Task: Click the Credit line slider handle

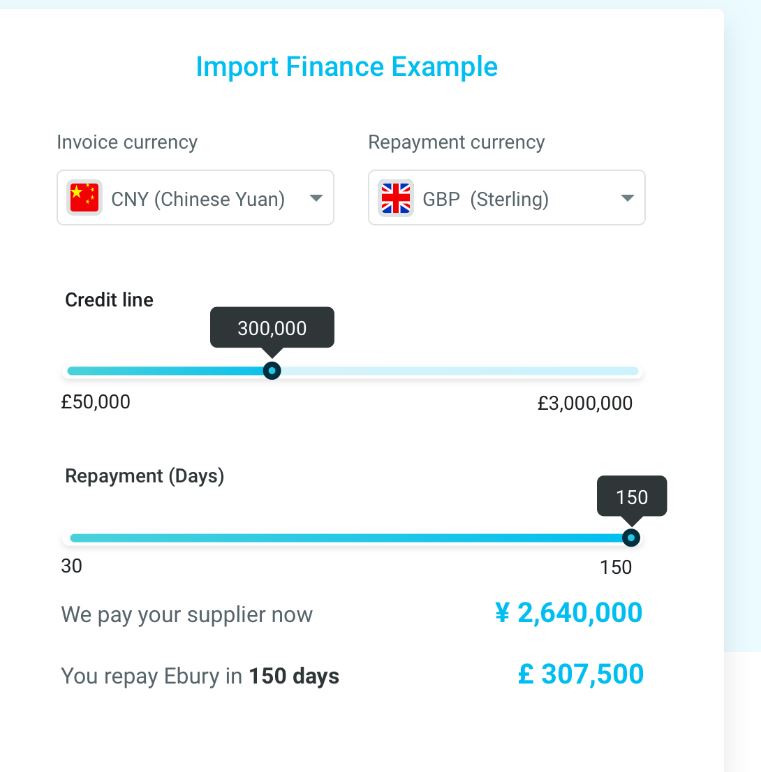Action: [x=272, y=371]
